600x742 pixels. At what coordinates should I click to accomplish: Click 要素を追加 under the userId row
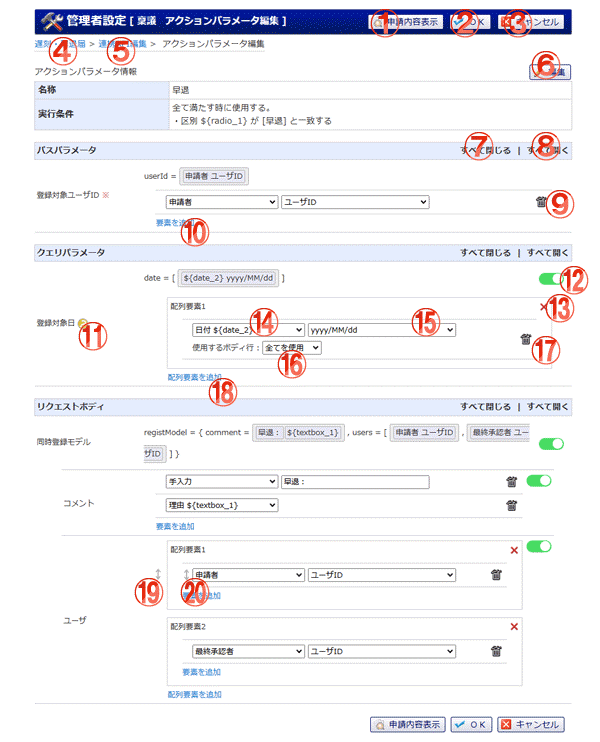(175, 222)
